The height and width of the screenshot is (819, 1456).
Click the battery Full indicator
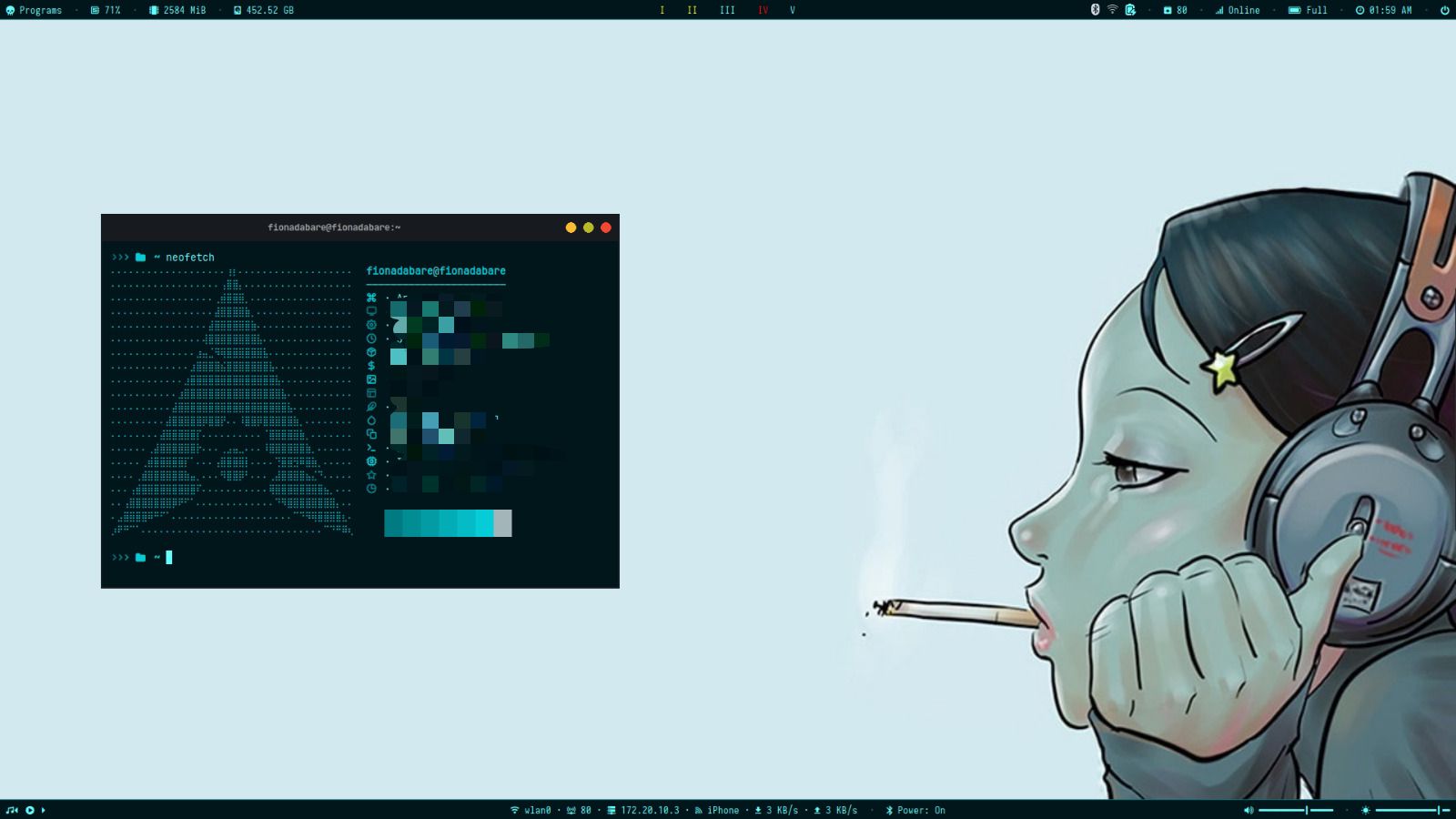coord(1308,10)
